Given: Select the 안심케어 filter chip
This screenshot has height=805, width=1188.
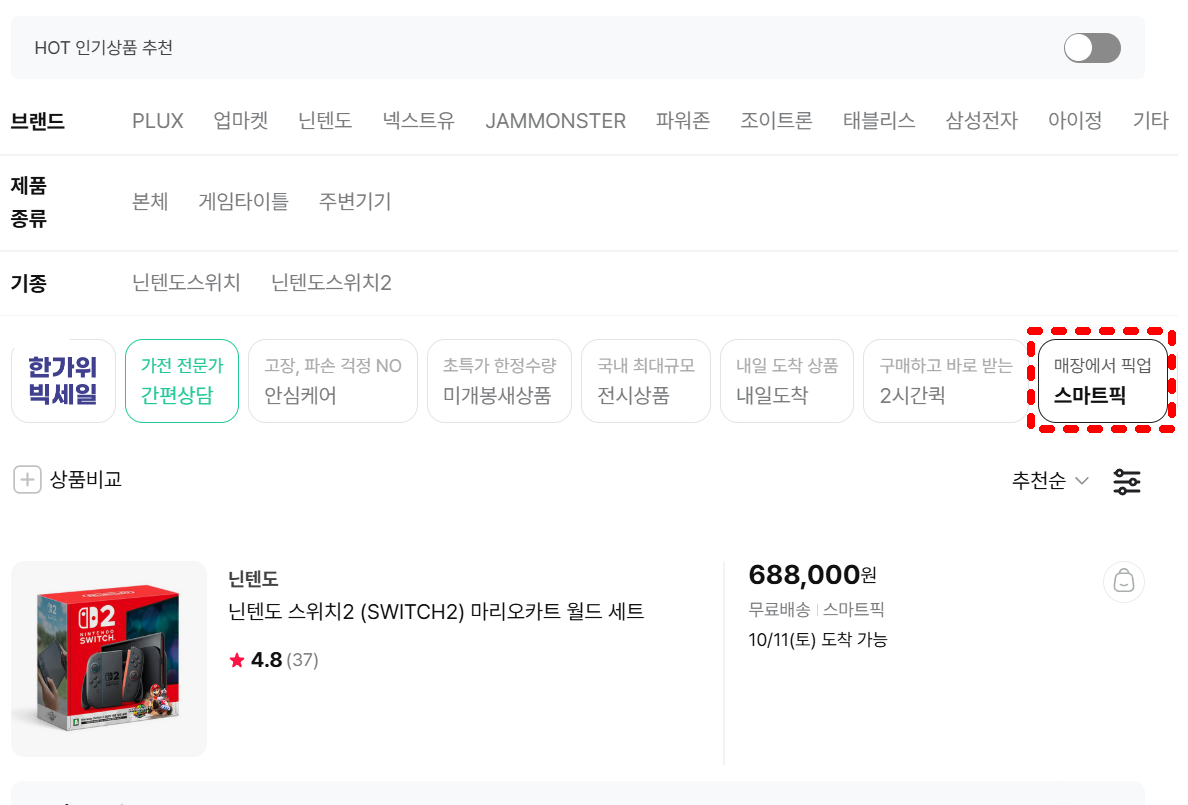Looking at the screenshot, I should [x=332, y=381].
